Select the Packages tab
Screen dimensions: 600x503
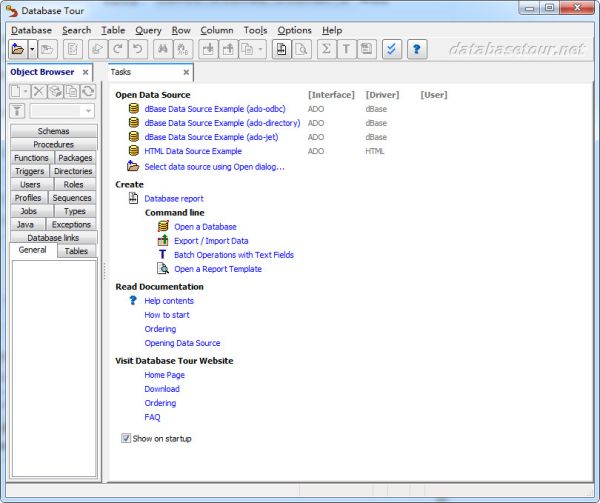[x=75, y=158]
